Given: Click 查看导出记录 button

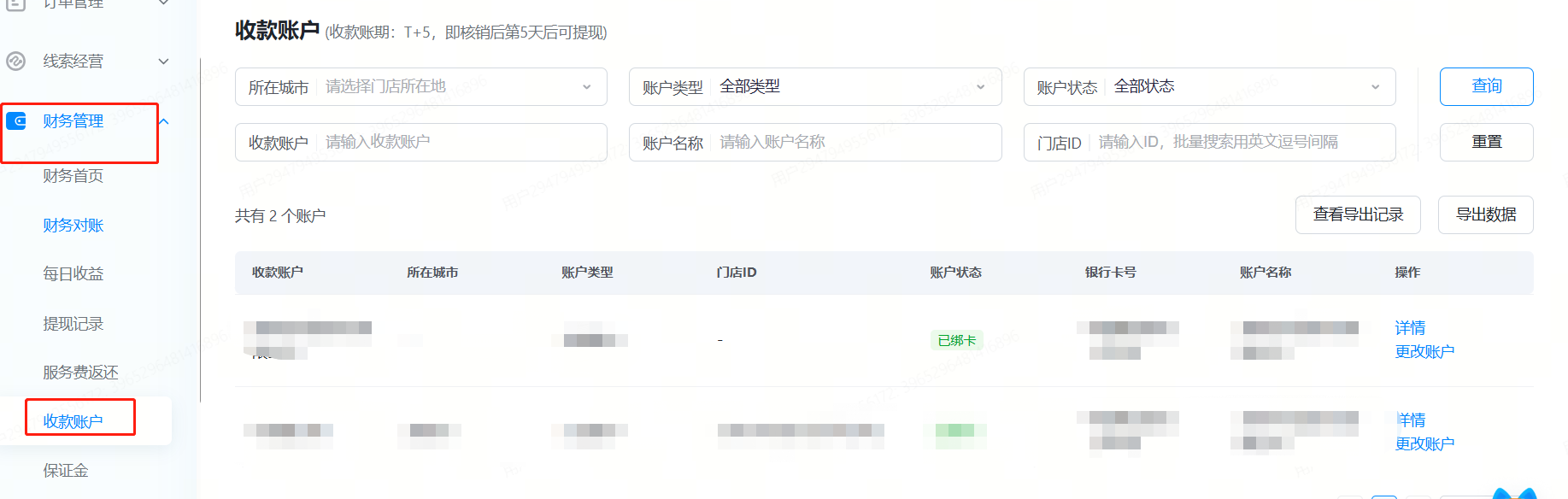Looking at the screenshot, I should [1357, 214].
